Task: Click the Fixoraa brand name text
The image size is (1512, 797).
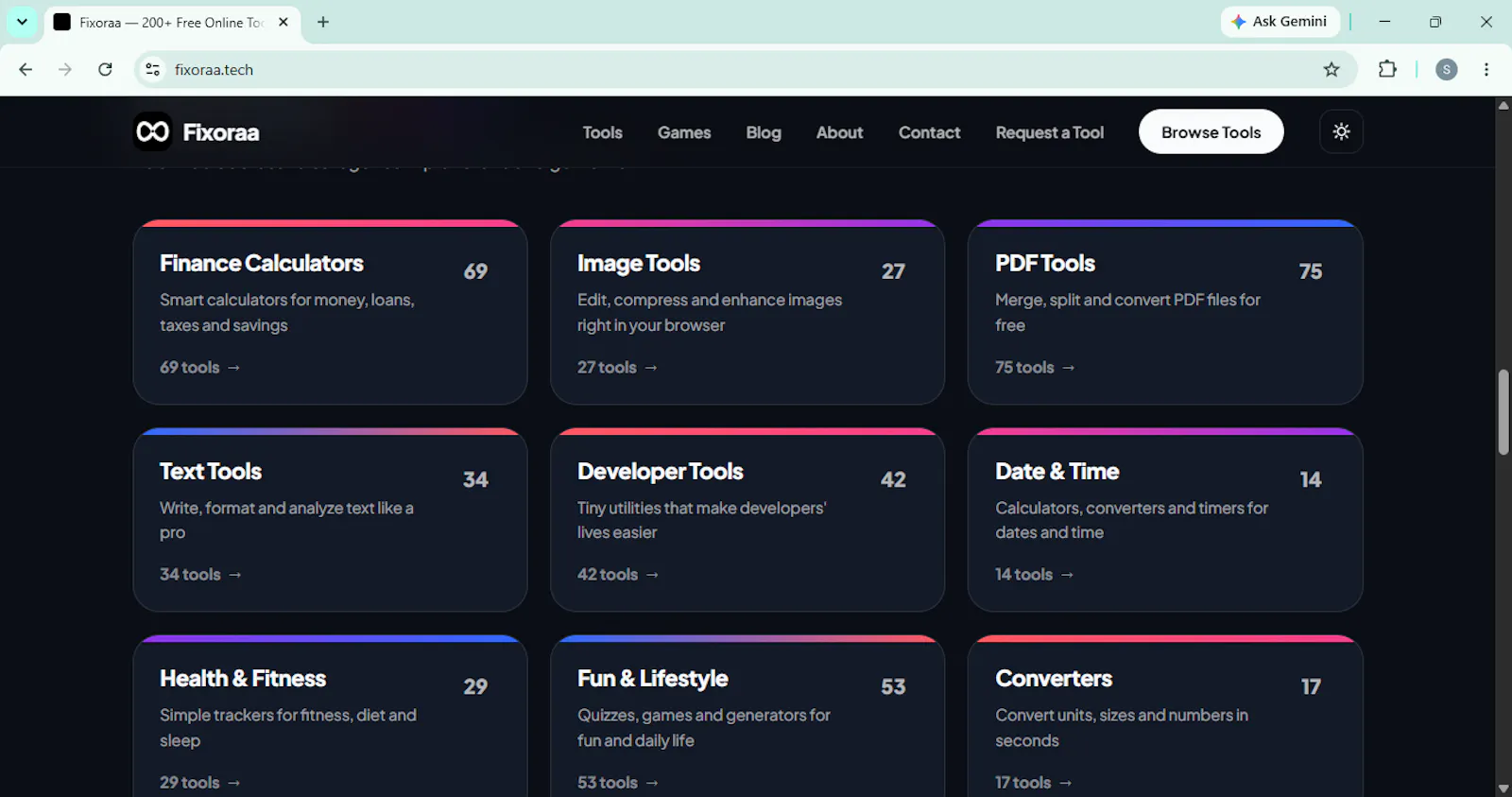Action: [221, 132]
